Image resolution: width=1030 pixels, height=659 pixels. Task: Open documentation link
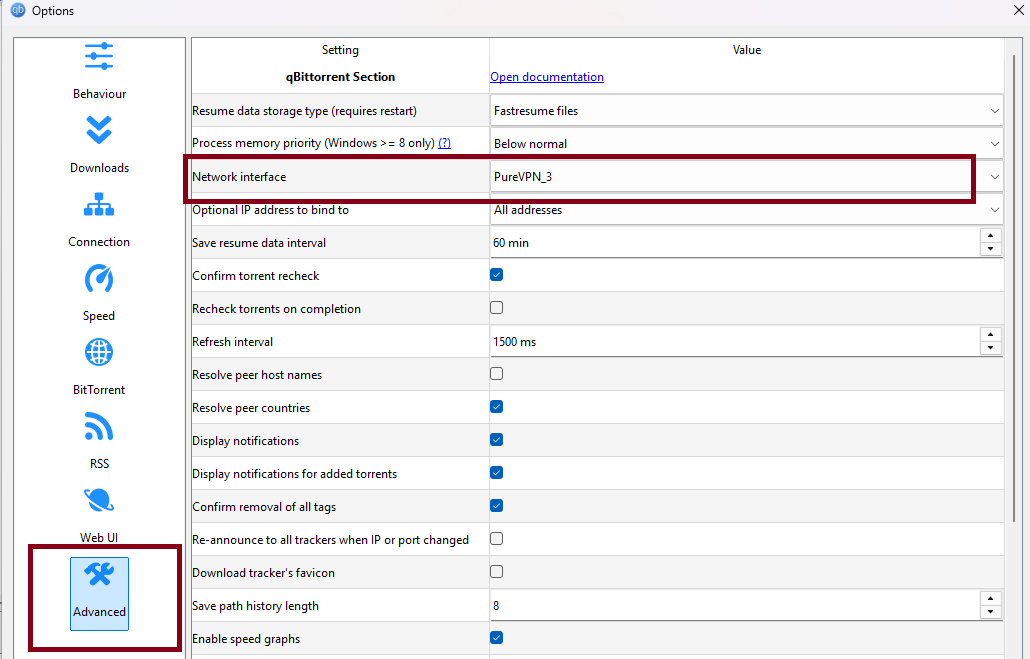(547, 77)
